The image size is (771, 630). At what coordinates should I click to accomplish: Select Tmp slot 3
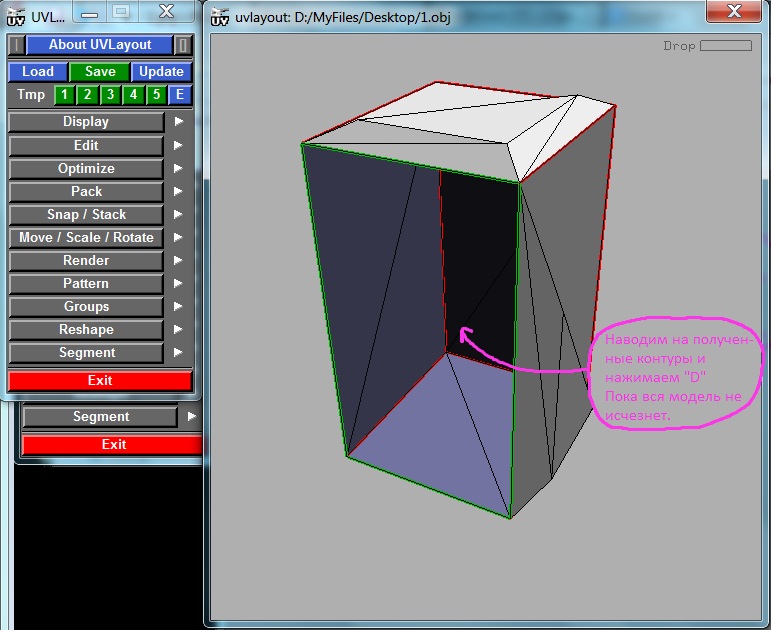click(110, 95)
